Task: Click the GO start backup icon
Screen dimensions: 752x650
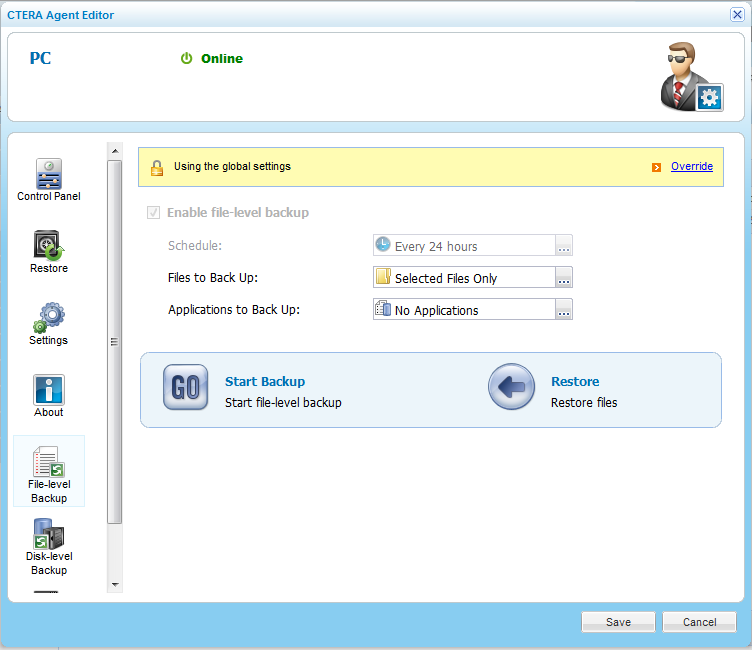Action: pos(186,387)
